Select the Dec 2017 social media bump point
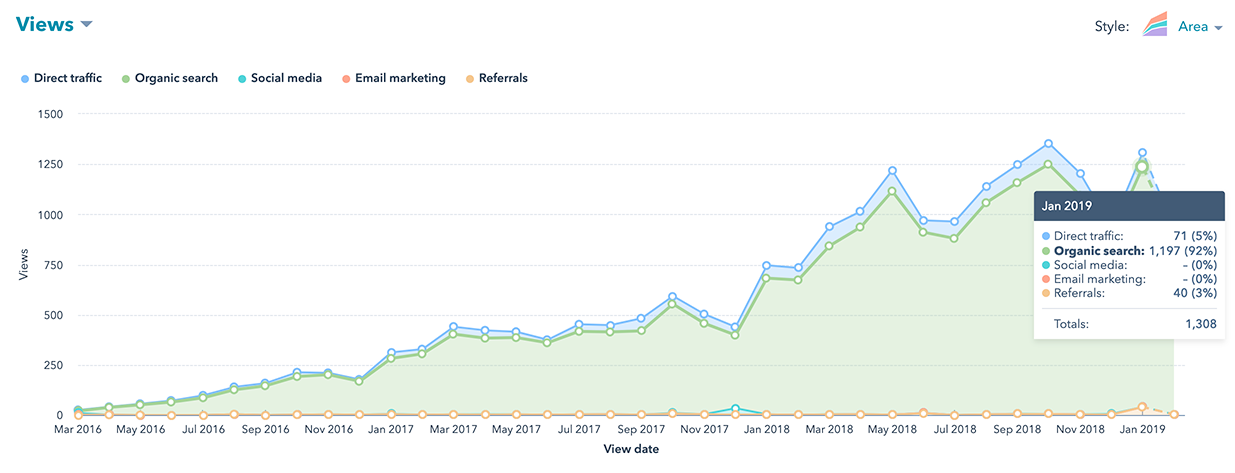Viewport: 1235px width, 473px height. pyautogui.click(x=735, y=409)
